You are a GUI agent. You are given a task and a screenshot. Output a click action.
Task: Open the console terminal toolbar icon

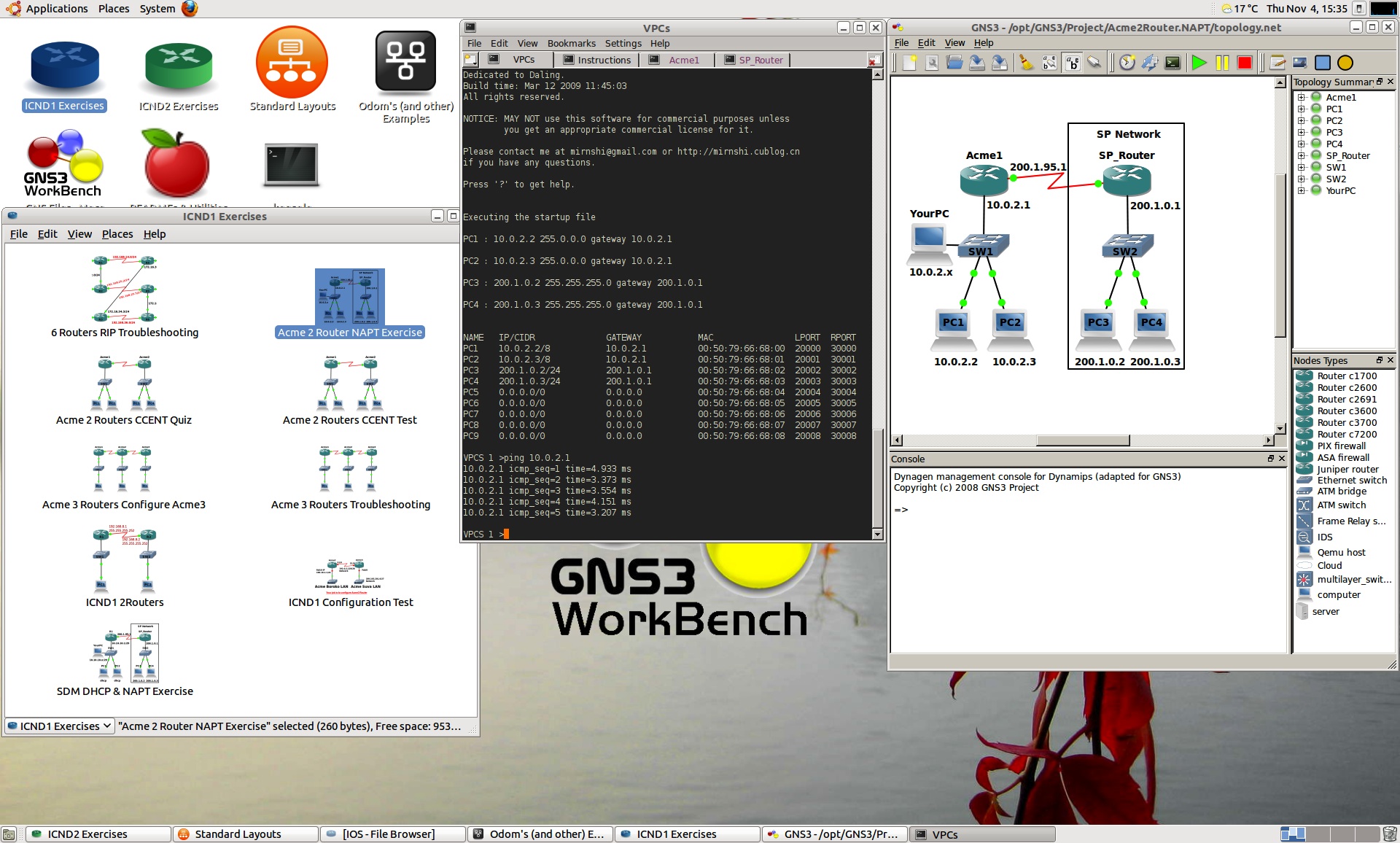[1172, 63]
